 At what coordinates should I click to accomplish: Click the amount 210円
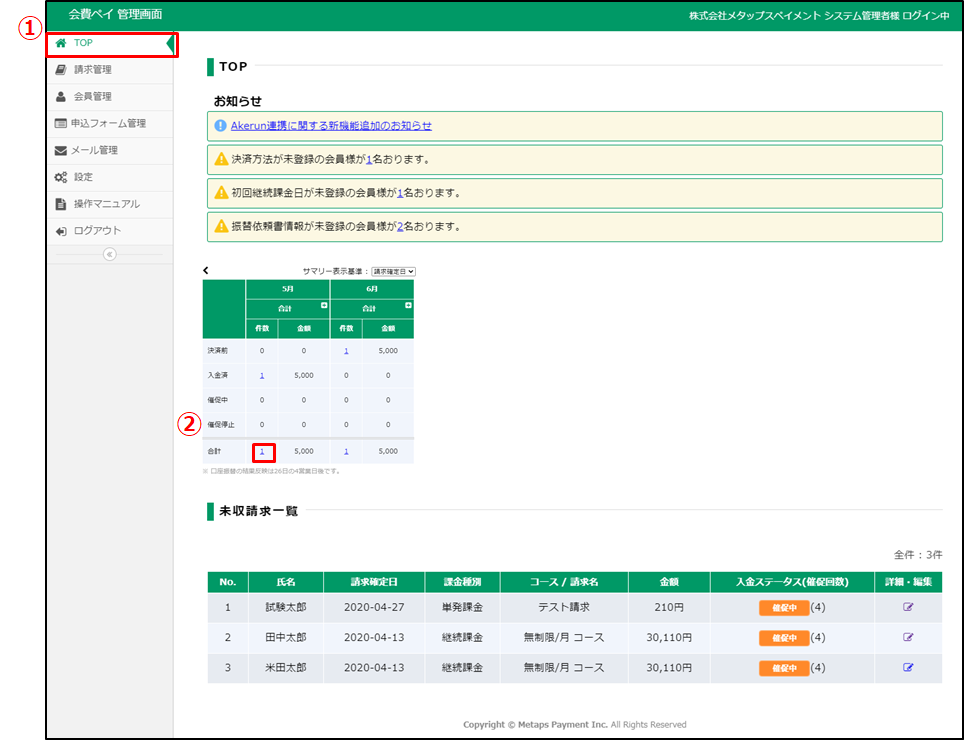(669, 607)
